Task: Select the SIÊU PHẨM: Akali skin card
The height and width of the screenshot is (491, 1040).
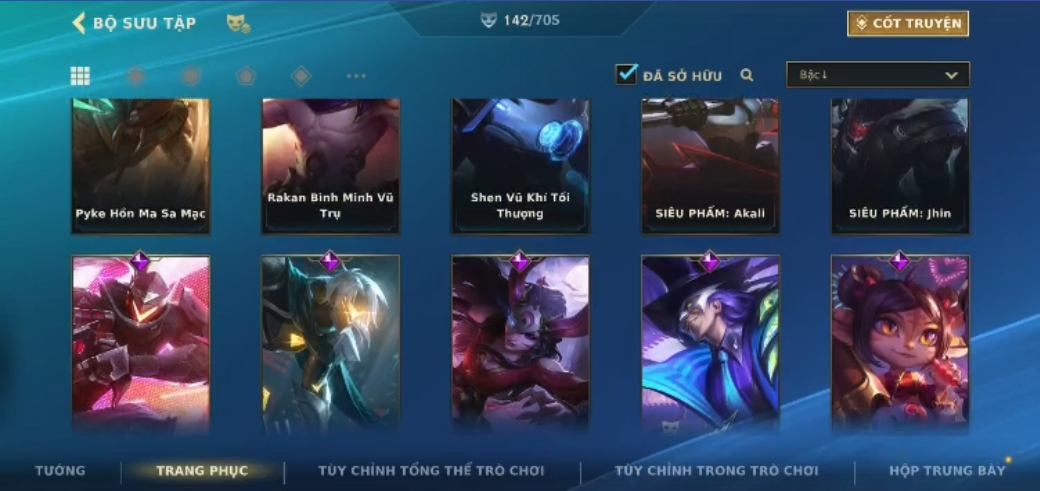Action: (710, 166)
